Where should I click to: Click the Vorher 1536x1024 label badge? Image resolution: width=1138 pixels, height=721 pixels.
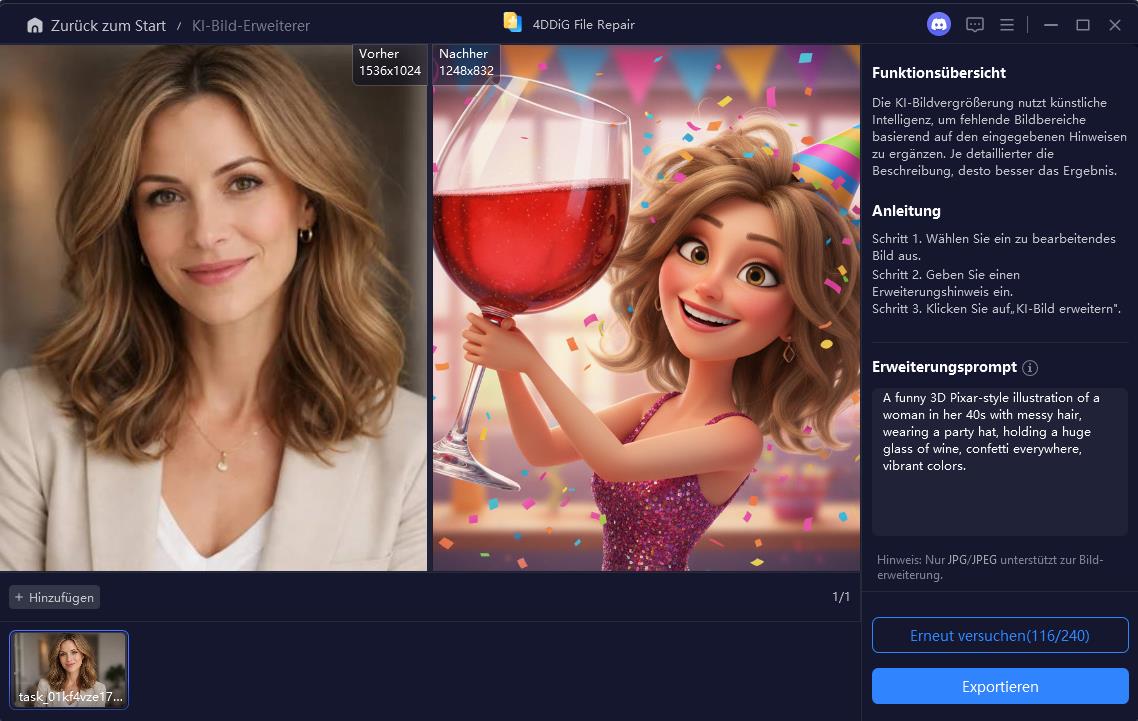pyautogui.click(x=390, y=61)
